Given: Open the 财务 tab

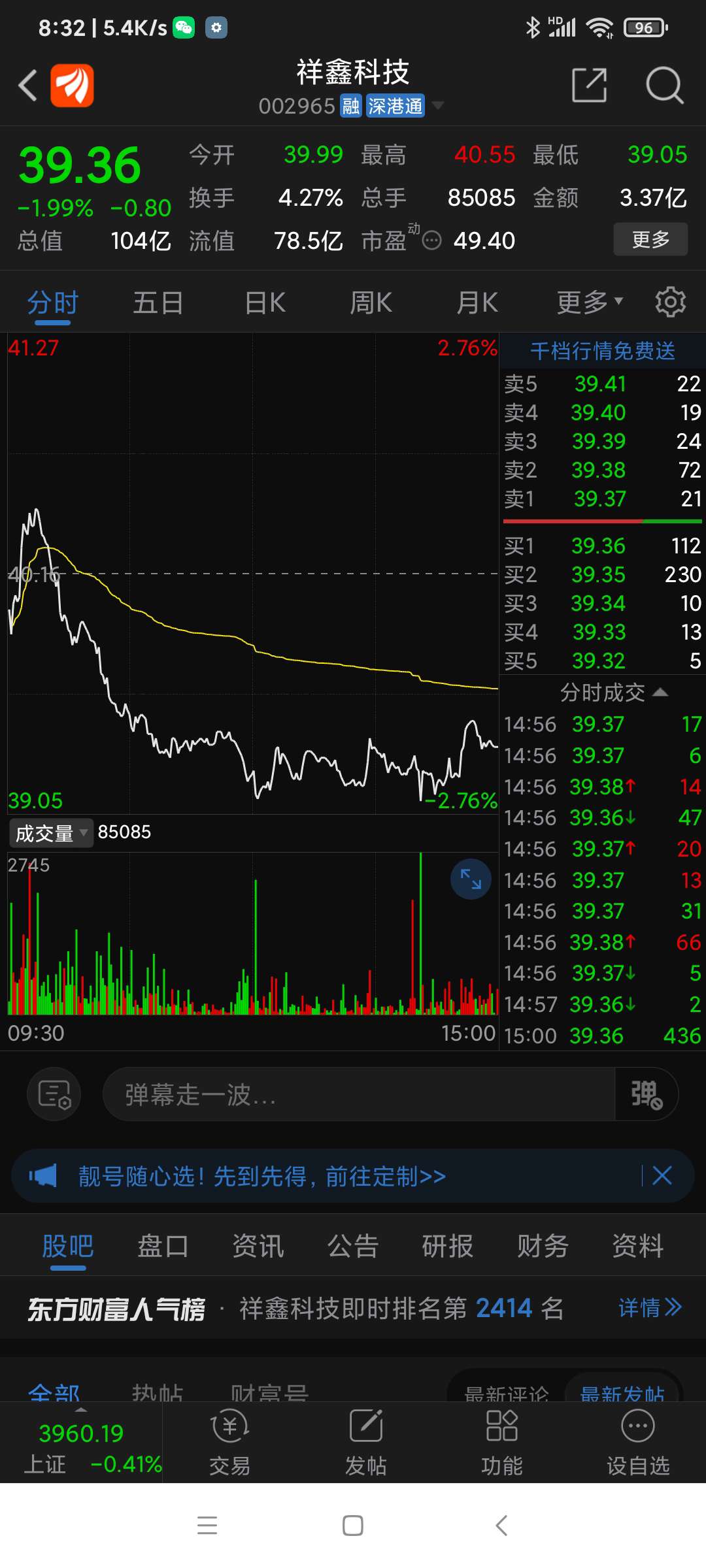Looking at the screenshot, I should click(543, 1246).
